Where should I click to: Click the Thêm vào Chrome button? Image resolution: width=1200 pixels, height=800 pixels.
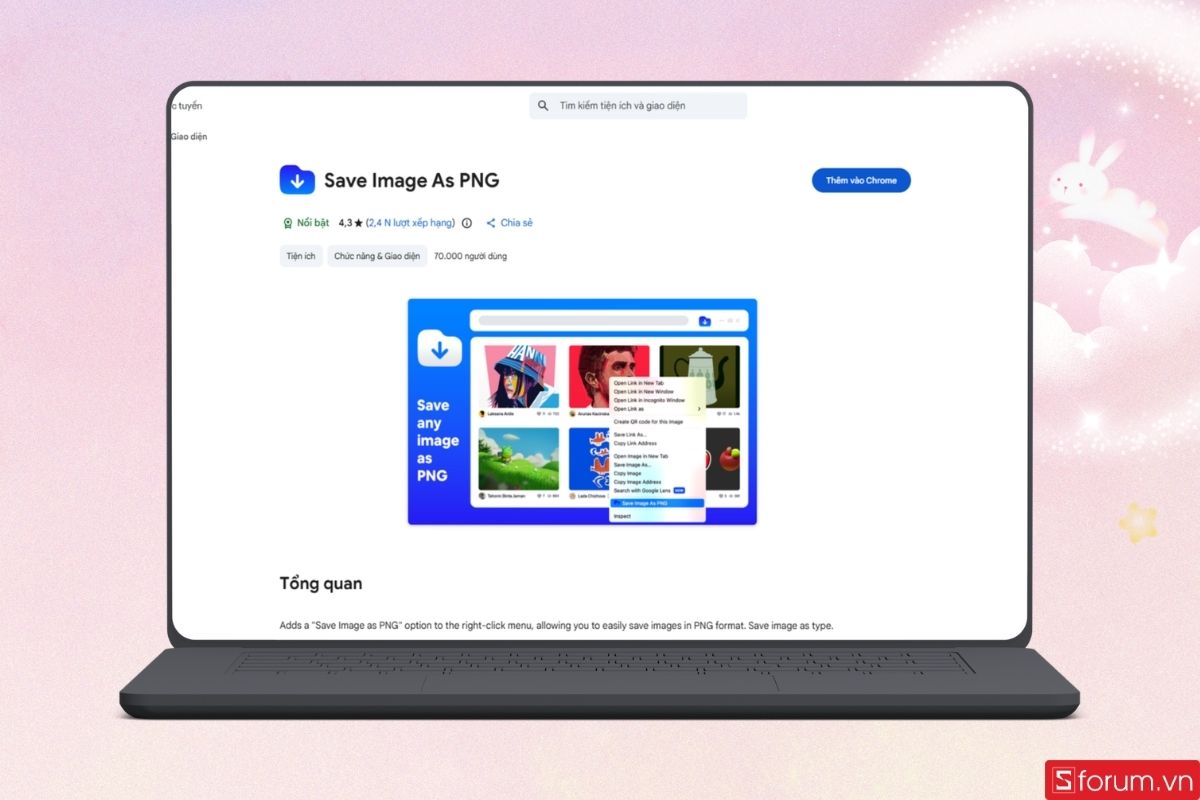860,180
